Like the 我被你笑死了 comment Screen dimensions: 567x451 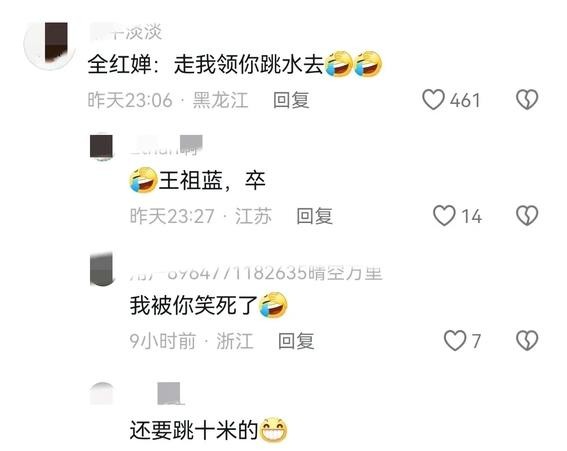tap(455, 340)
